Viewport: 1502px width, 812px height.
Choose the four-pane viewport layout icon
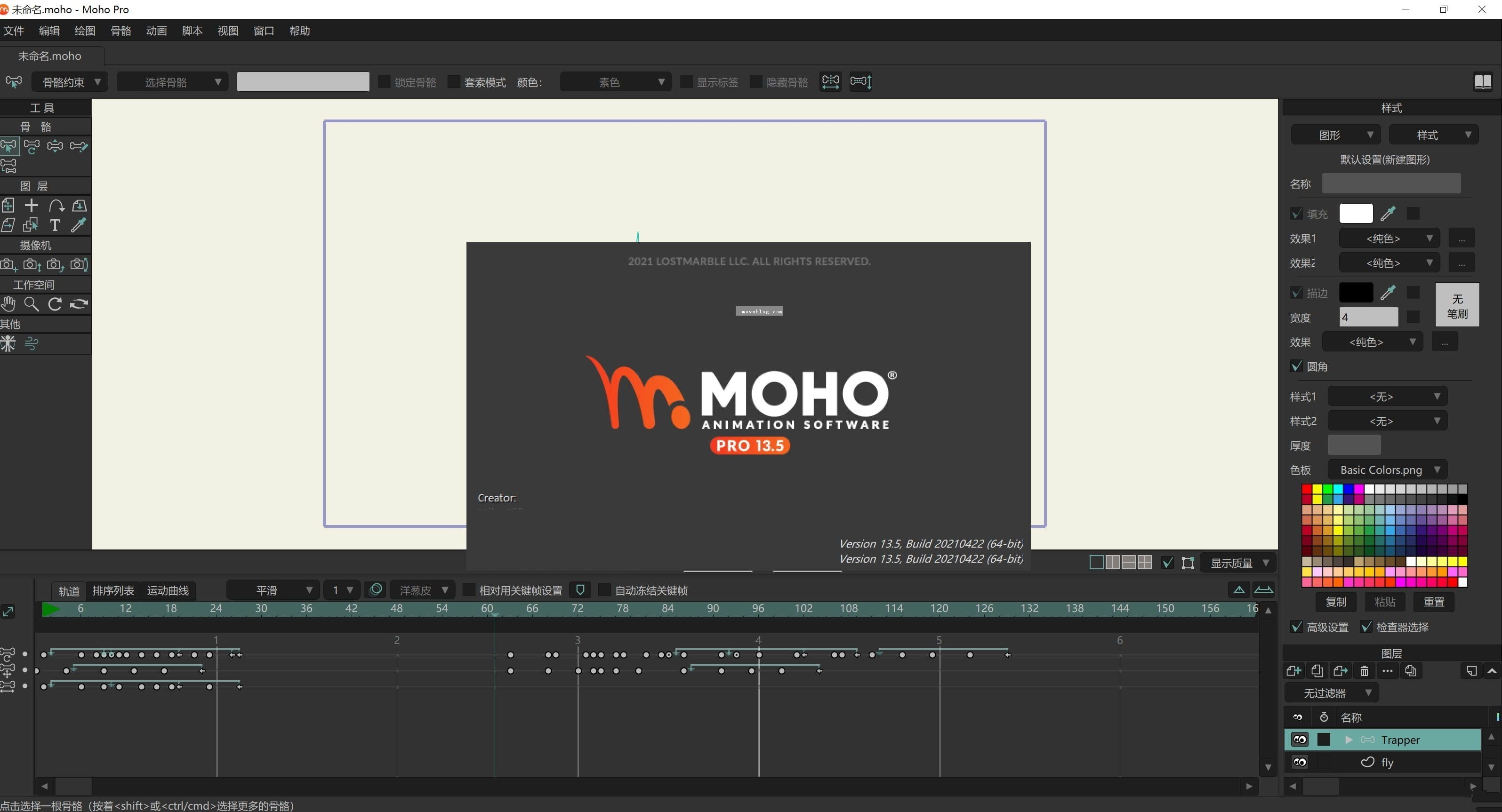[1145, 563]
